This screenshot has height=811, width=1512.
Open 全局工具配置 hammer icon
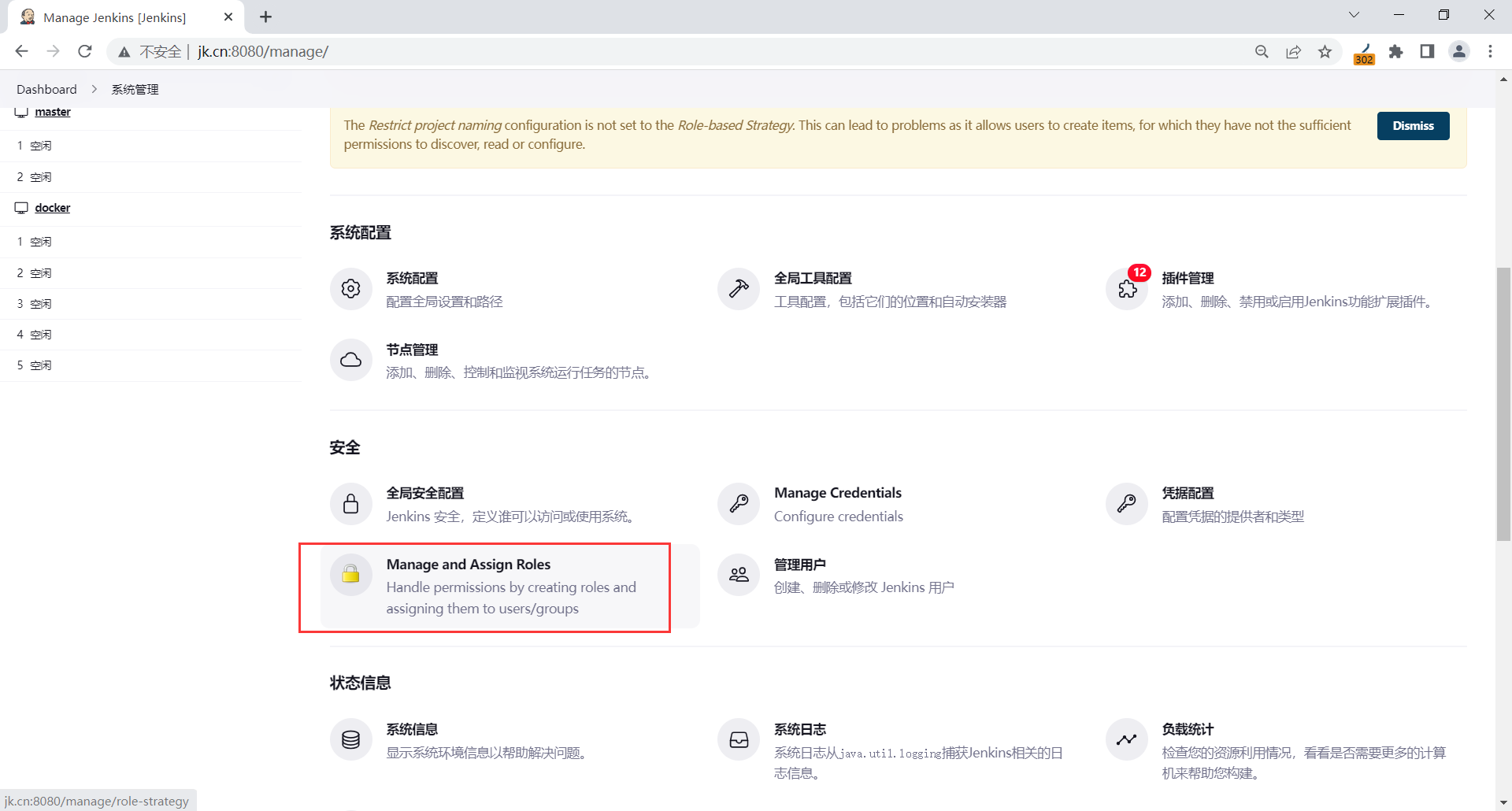pyautogui.click(x=739, y=289)
